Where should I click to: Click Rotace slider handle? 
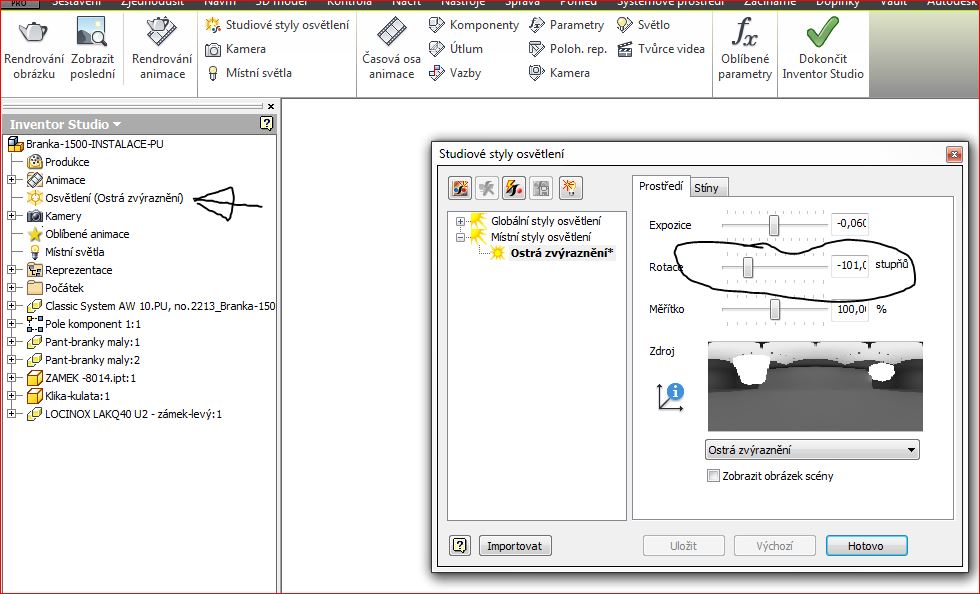(x=748, y=268)
